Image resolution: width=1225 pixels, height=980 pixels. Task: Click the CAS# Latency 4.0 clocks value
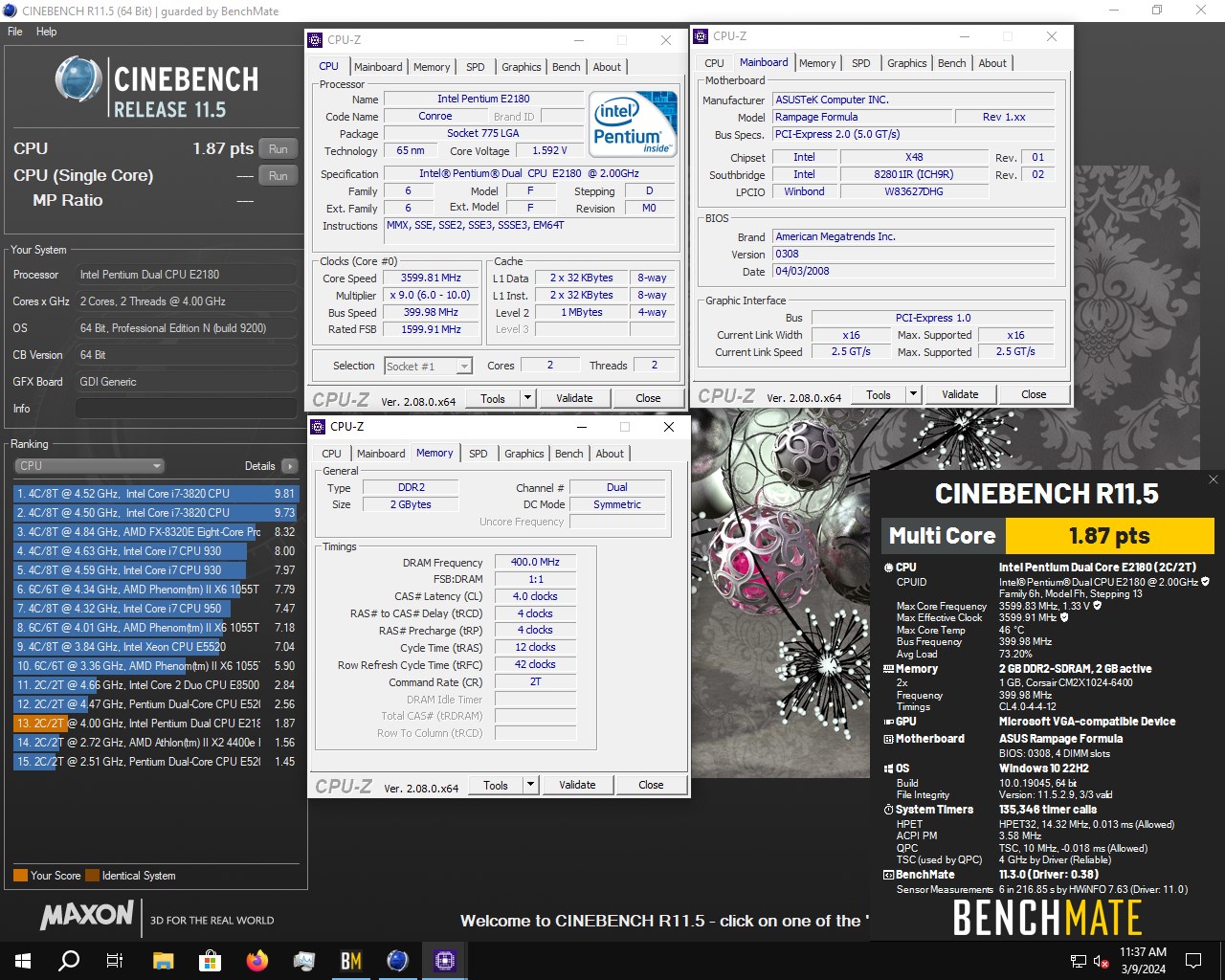point(535,596)
